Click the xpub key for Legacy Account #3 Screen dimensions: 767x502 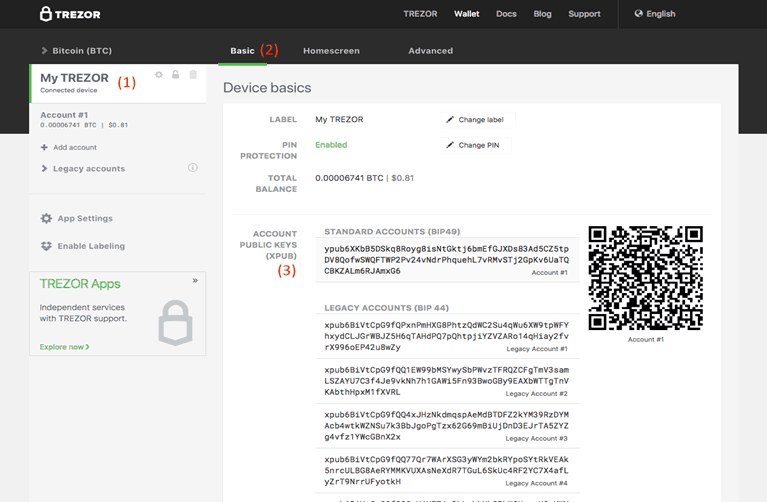[447, 426]
